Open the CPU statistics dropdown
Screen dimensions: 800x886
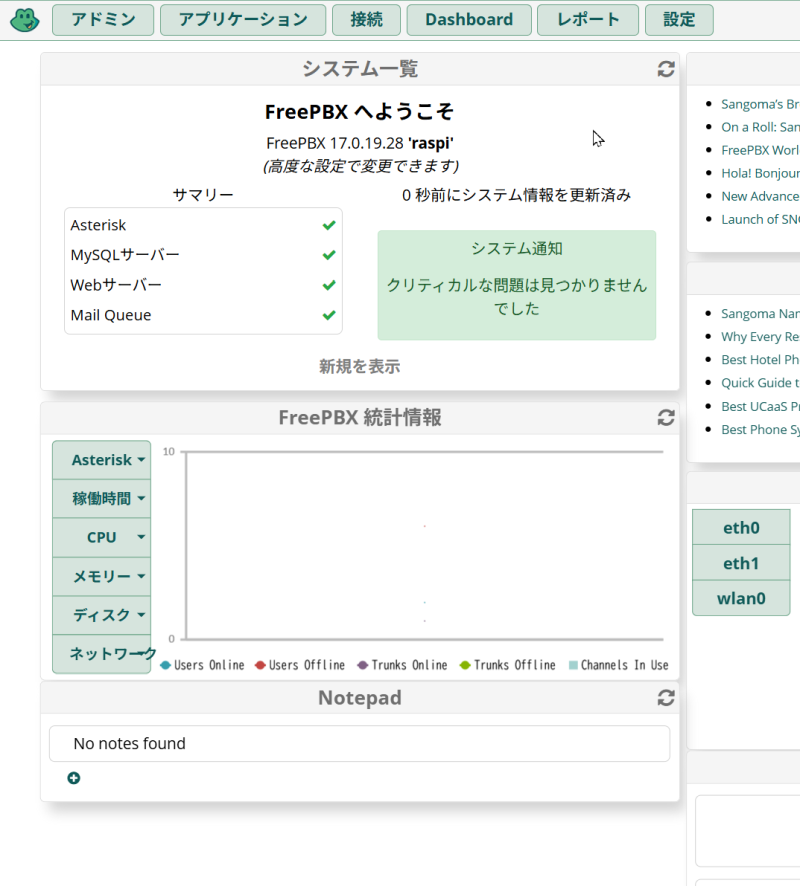tap(102, 537)
